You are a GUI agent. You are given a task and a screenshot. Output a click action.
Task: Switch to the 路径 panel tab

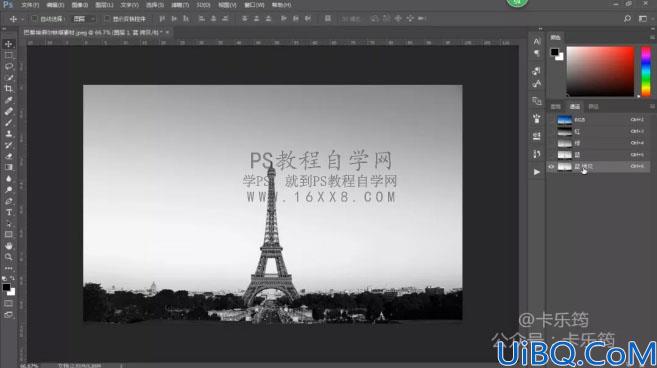pos(593,106)
